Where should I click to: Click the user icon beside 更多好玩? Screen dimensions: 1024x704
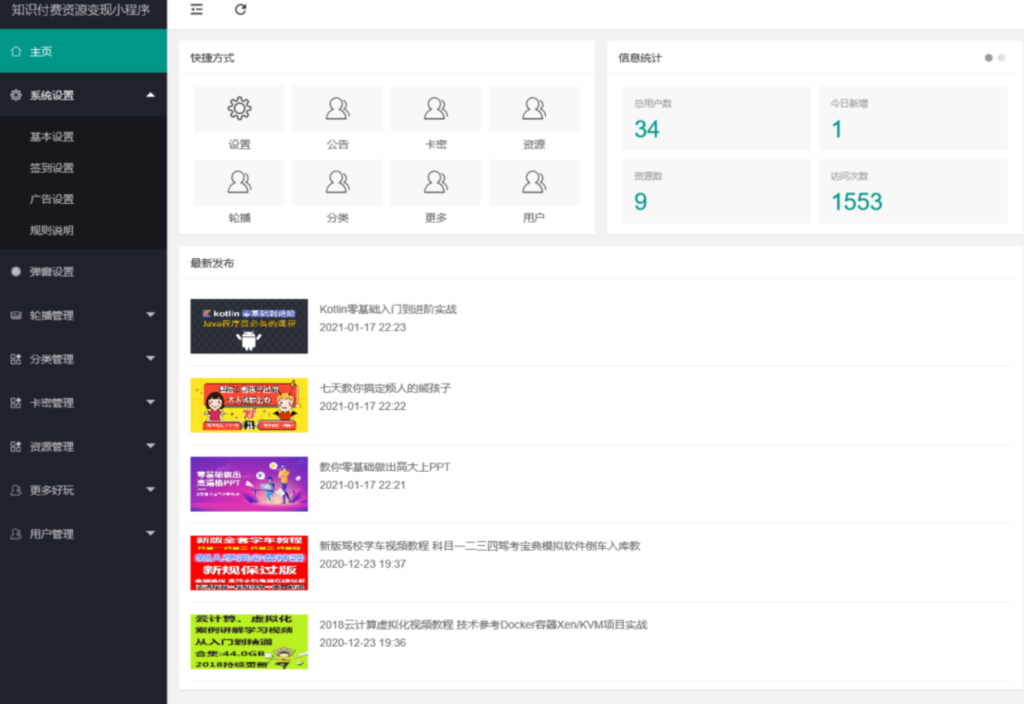16,490
